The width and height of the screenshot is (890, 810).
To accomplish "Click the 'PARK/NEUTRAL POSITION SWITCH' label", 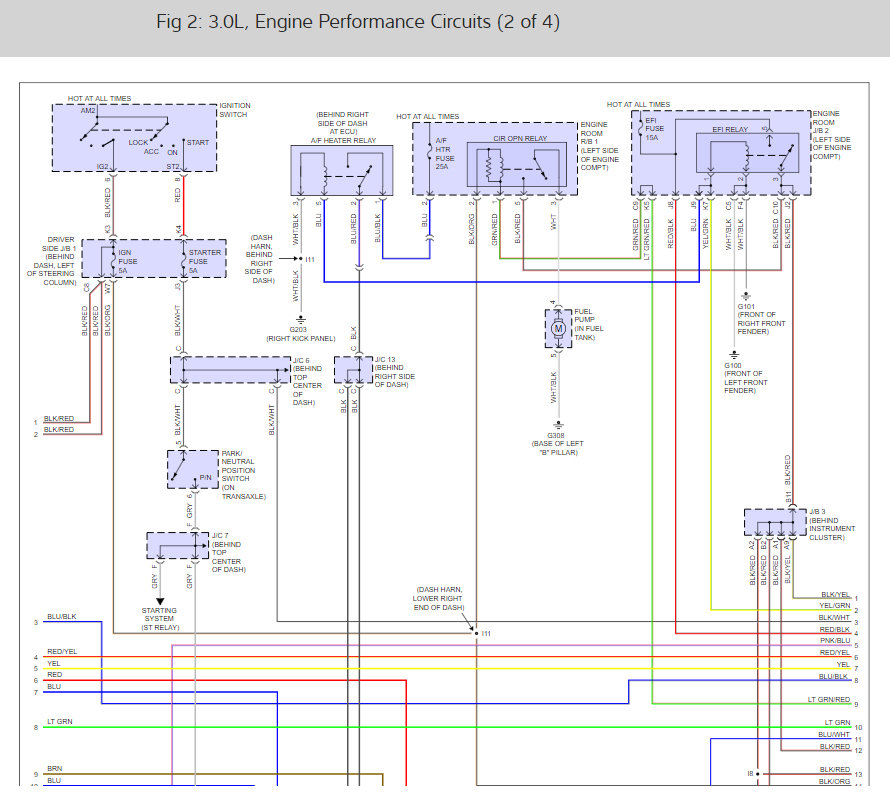I will tap(243, 475).
